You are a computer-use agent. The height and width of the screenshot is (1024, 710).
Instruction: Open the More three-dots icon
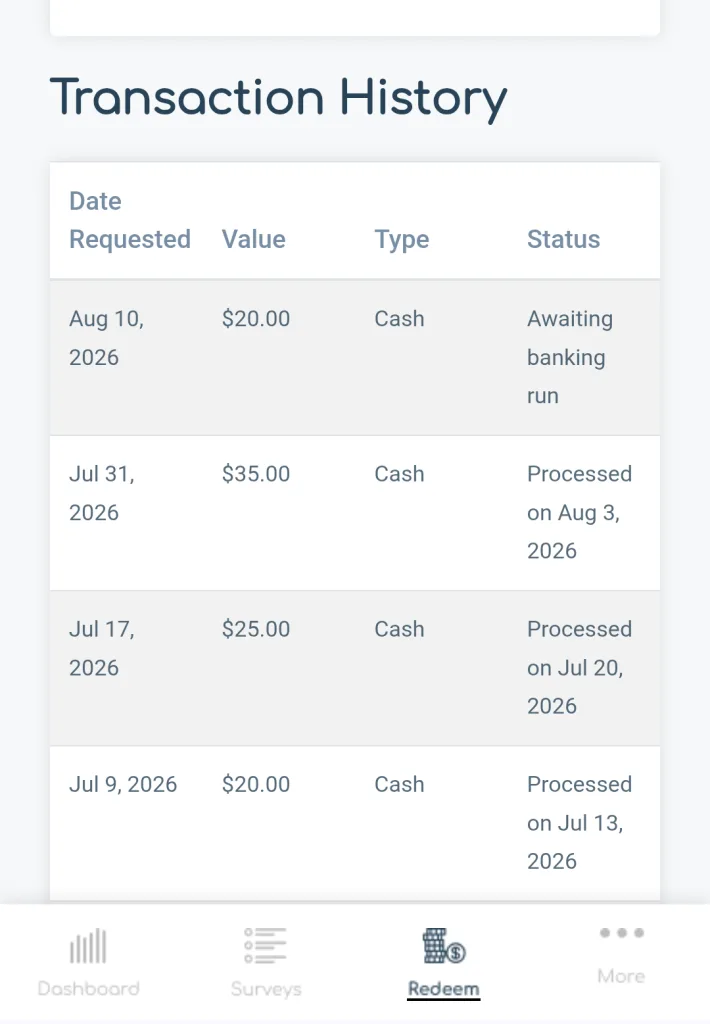(x=621, y=933)
